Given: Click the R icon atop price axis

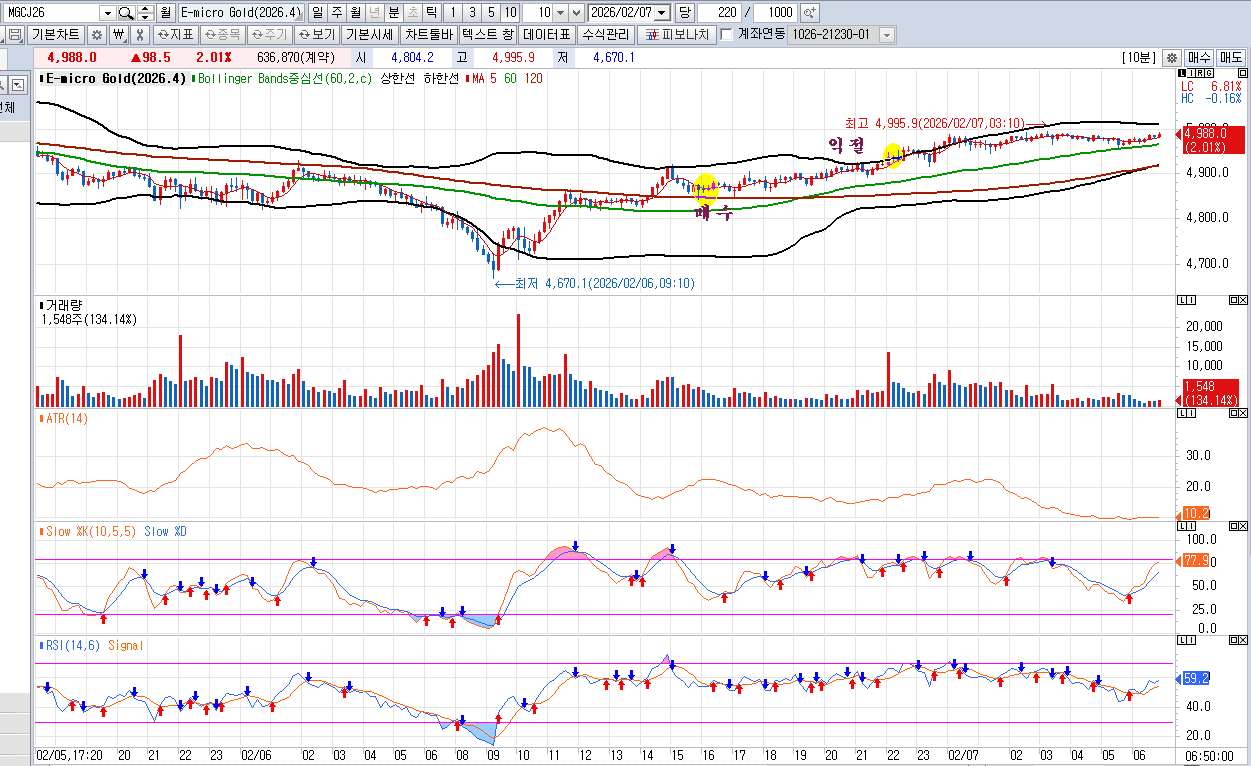Looking at the screenshot, I should click(1202, 74).
